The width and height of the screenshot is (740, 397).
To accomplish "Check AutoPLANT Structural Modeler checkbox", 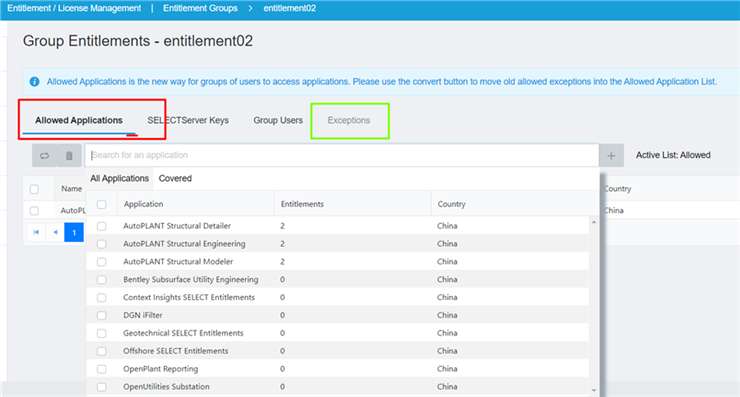I will pos(101,262).
